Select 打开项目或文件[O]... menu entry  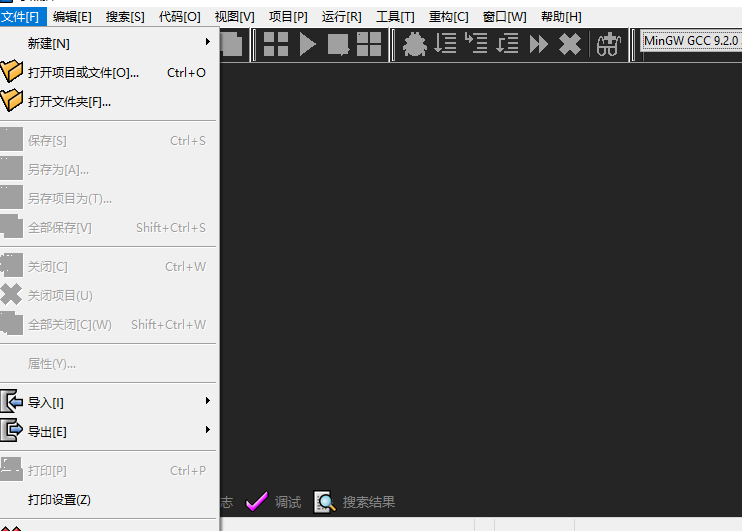(x=84, y=72)
